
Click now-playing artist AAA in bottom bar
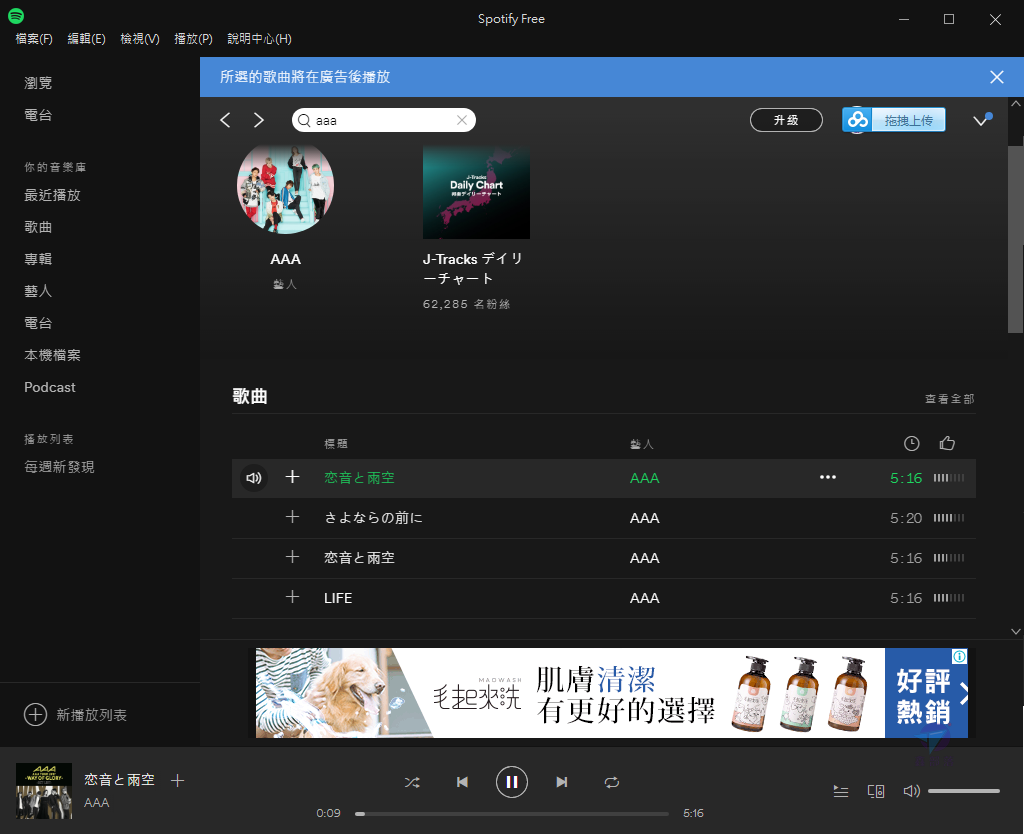(x=97, y=803)
